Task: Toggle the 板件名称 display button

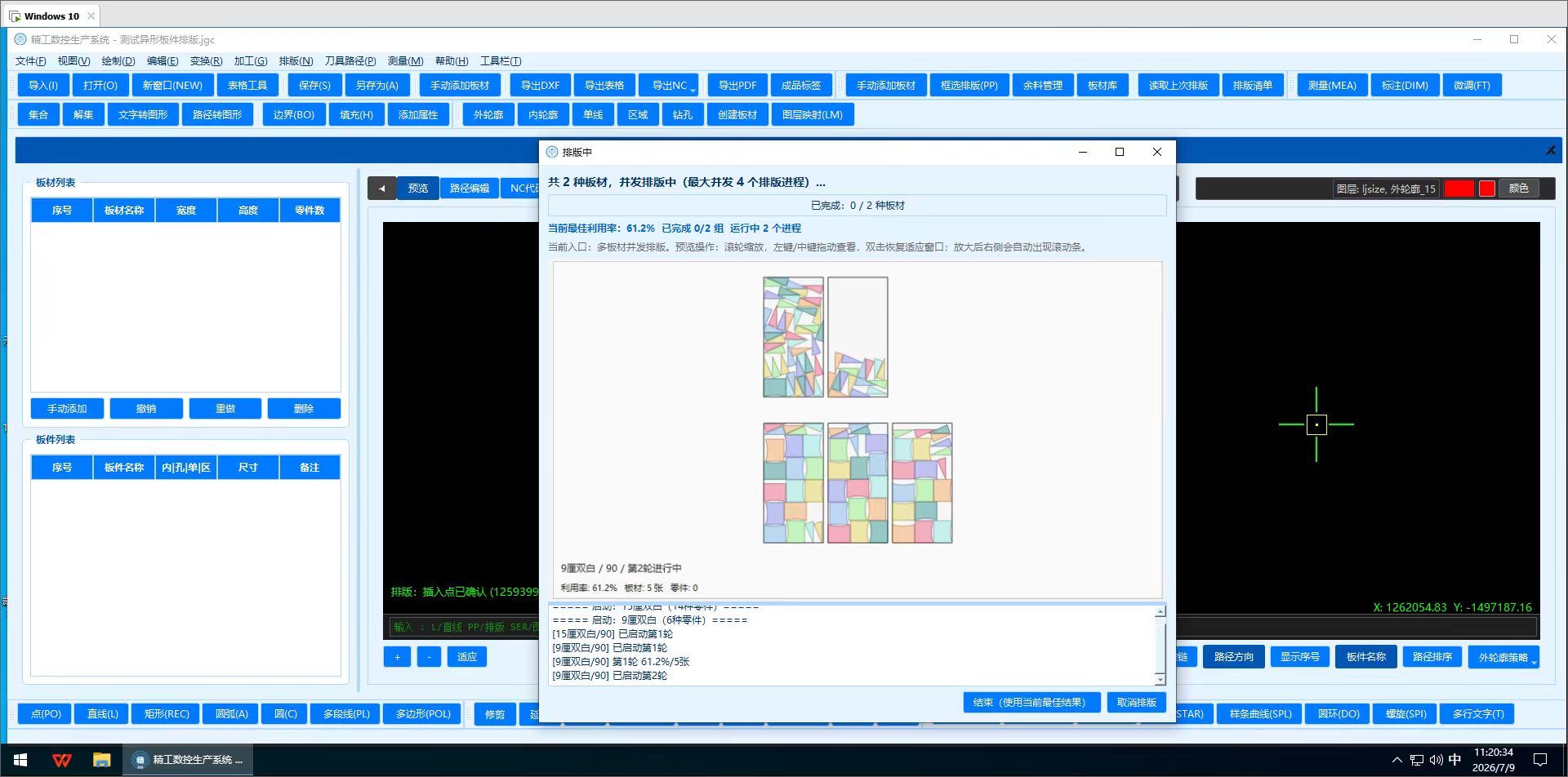Action: click(x=1365, y=657)
